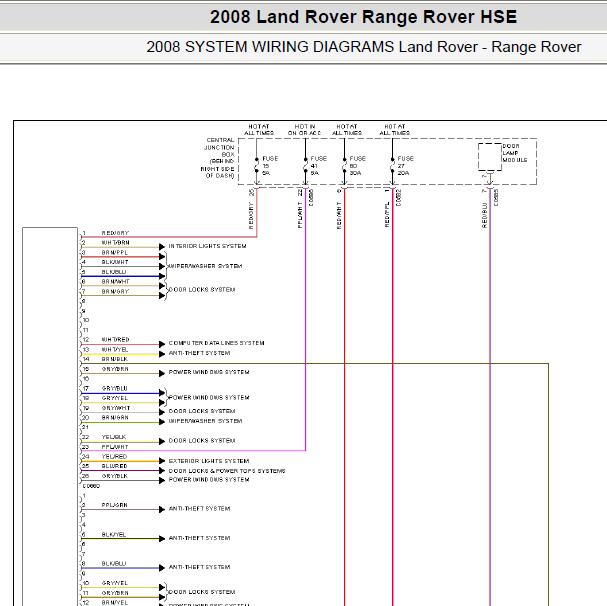
Task: Click the PPL/GRN wire label
Action: (114, 505)
